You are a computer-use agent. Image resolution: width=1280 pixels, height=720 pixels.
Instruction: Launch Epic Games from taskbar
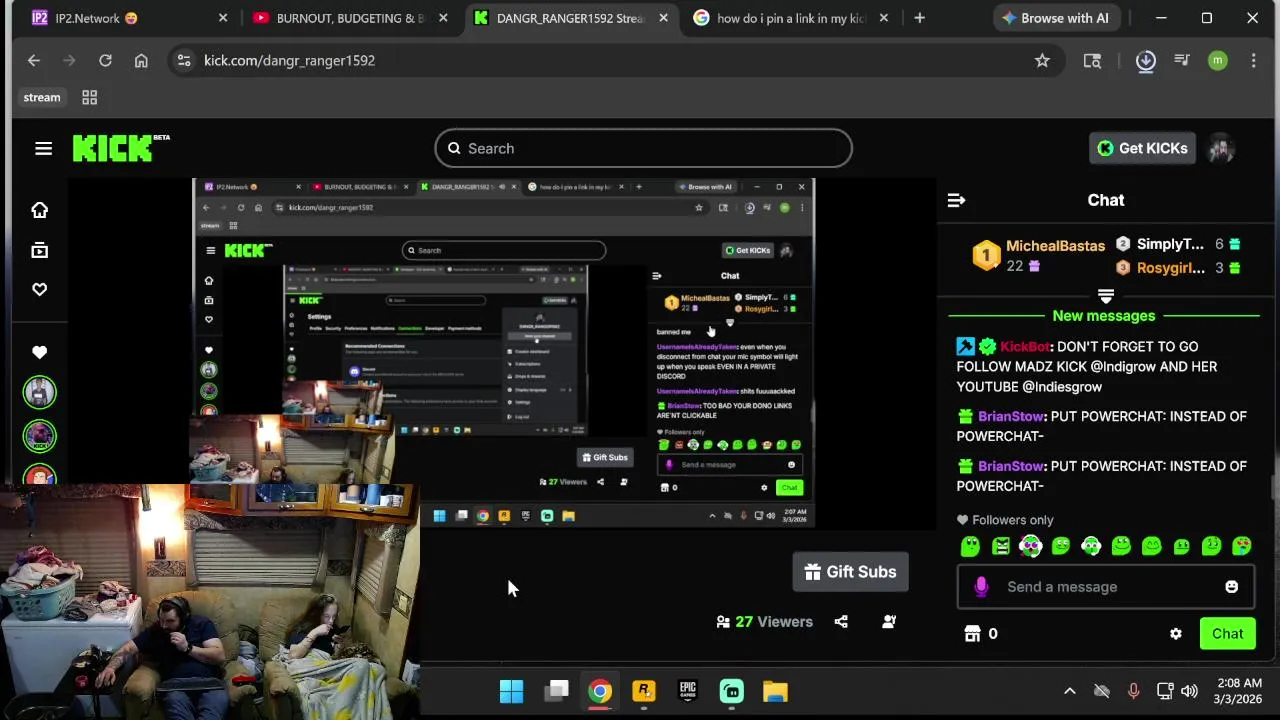(x=687, y=691)
